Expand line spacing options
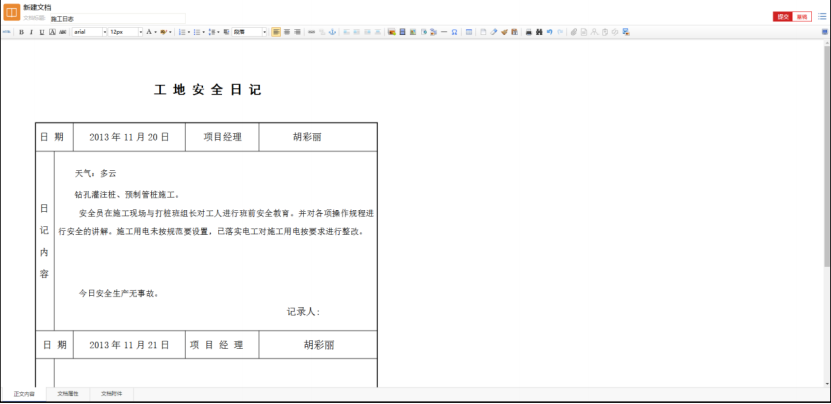831x404 pixels. (218, 32)
